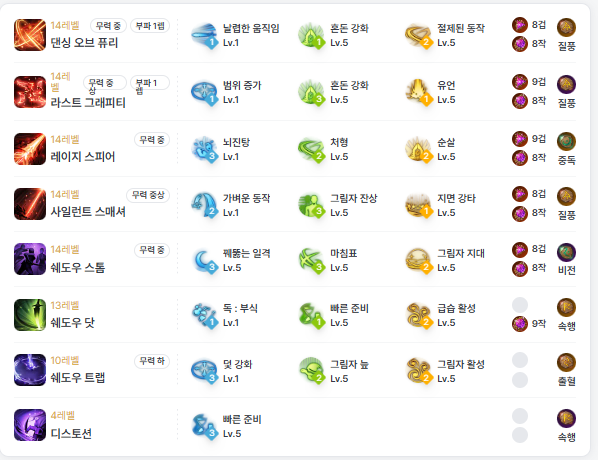Select the 라스트 그래피티 skill icon

pyautogui.click(x=30, y=92)
